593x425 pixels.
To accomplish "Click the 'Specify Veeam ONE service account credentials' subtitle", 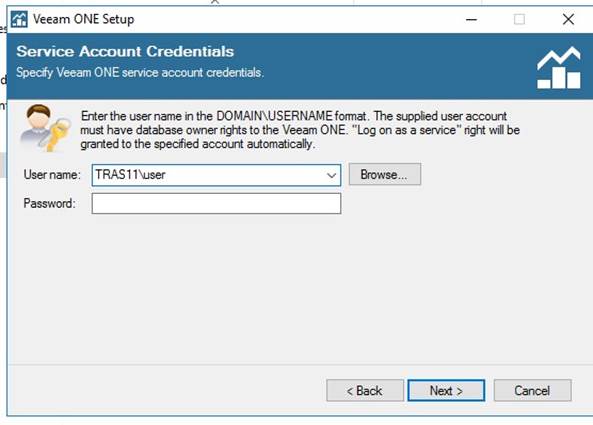I will 140,72.
